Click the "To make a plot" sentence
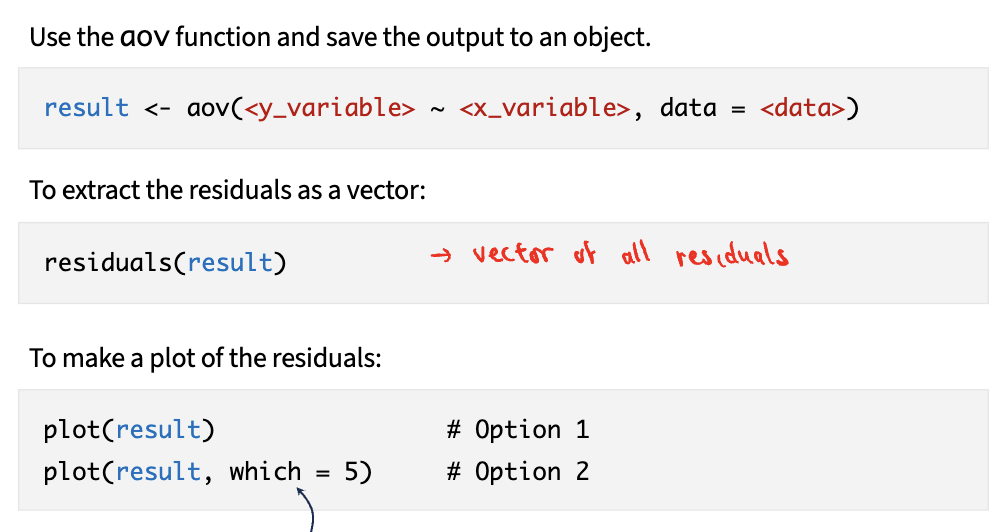The height and width of the screenshot is (532, 1002). pos(205,357)
